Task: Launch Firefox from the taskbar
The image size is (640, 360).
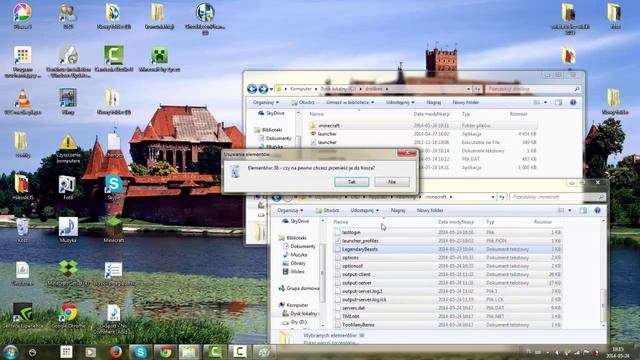Action: click(116, 351)
